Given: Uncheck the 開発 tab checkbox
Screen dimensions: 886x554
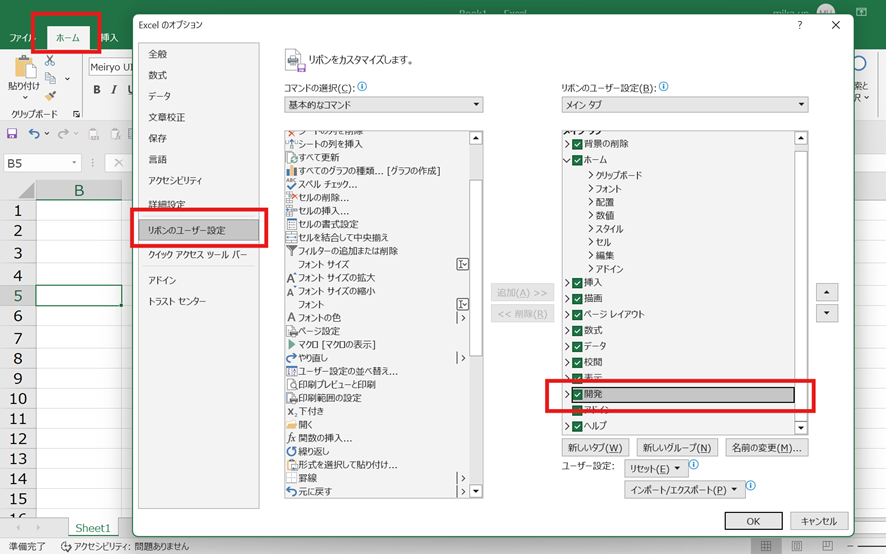Looking at the screenshot, I should (x=577, y=395).
